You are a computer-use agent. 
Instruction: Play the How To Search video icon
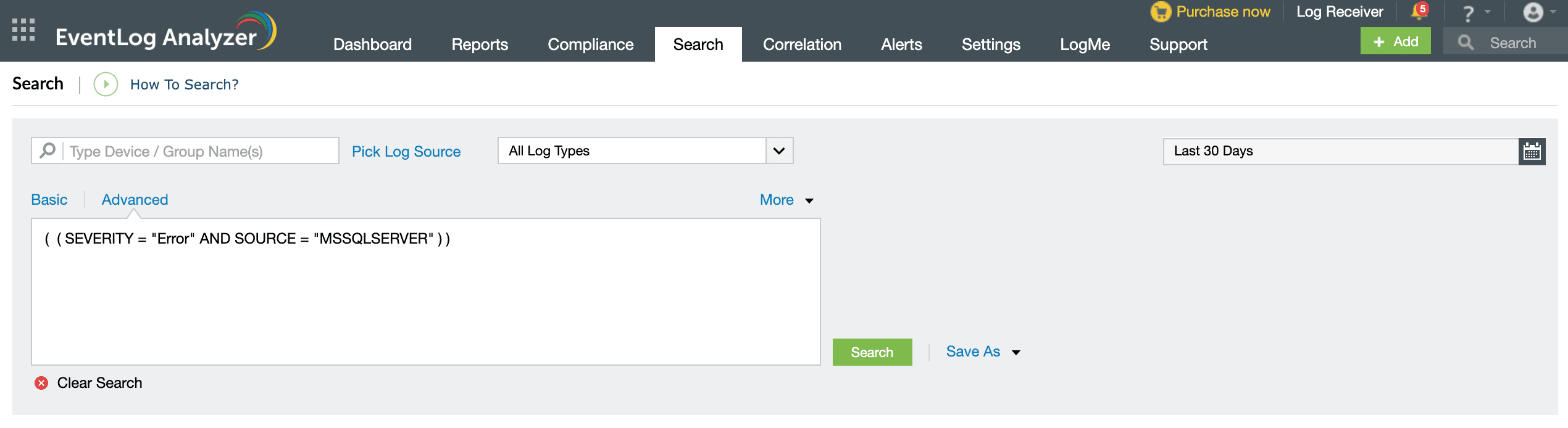106,84
